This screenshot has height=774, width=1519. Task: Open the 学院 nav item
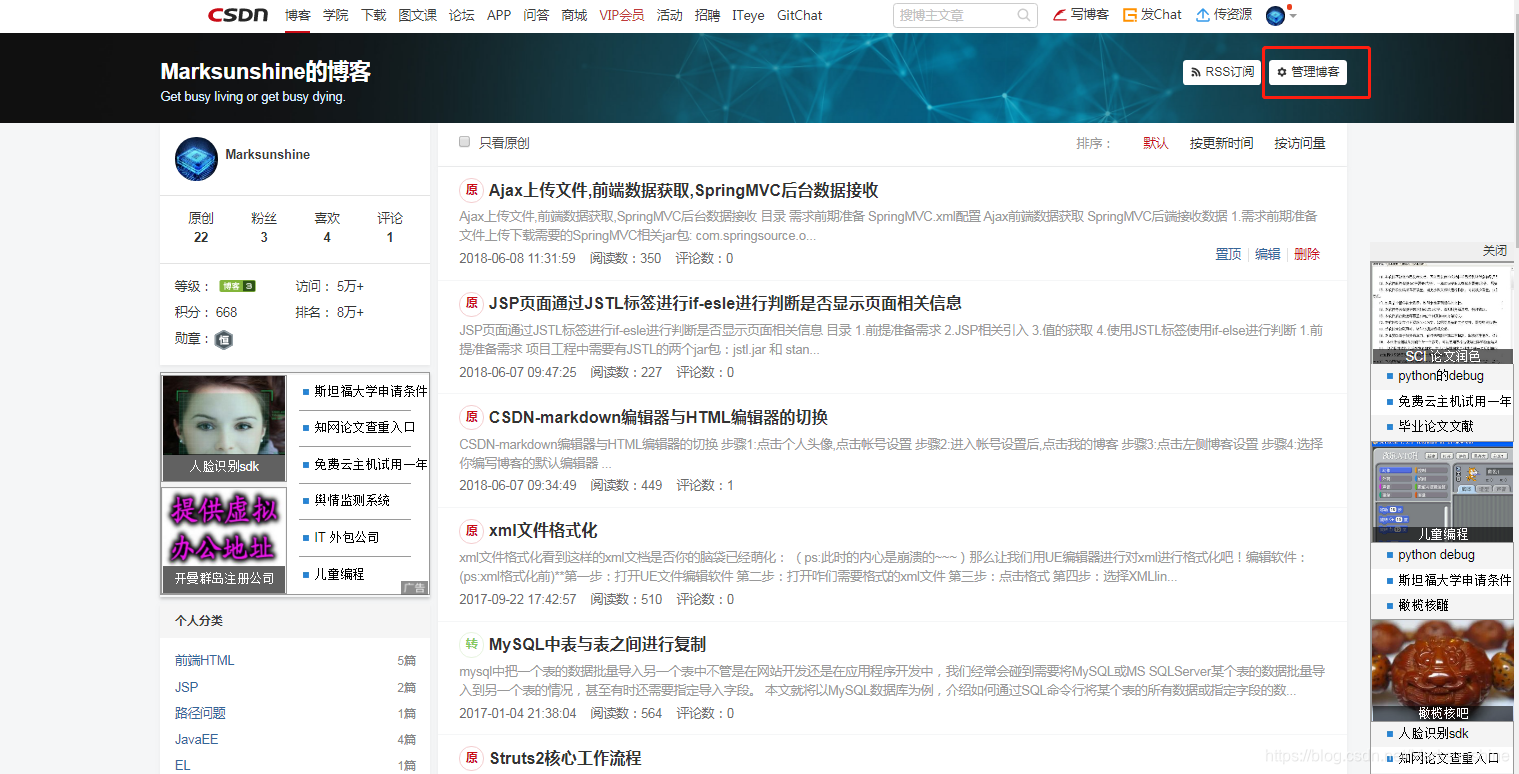point(336,15)
